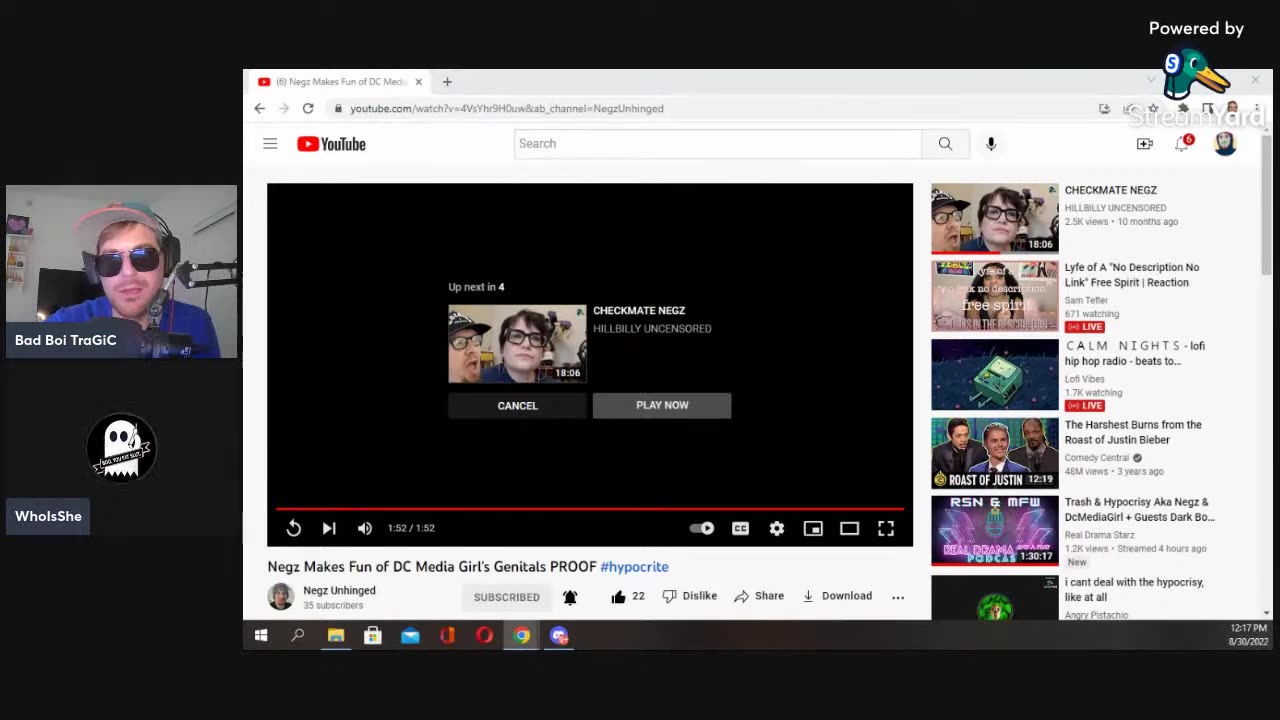Click the Comedy Central channel name
The image size is (1280, 720).
coord(1097,458)
